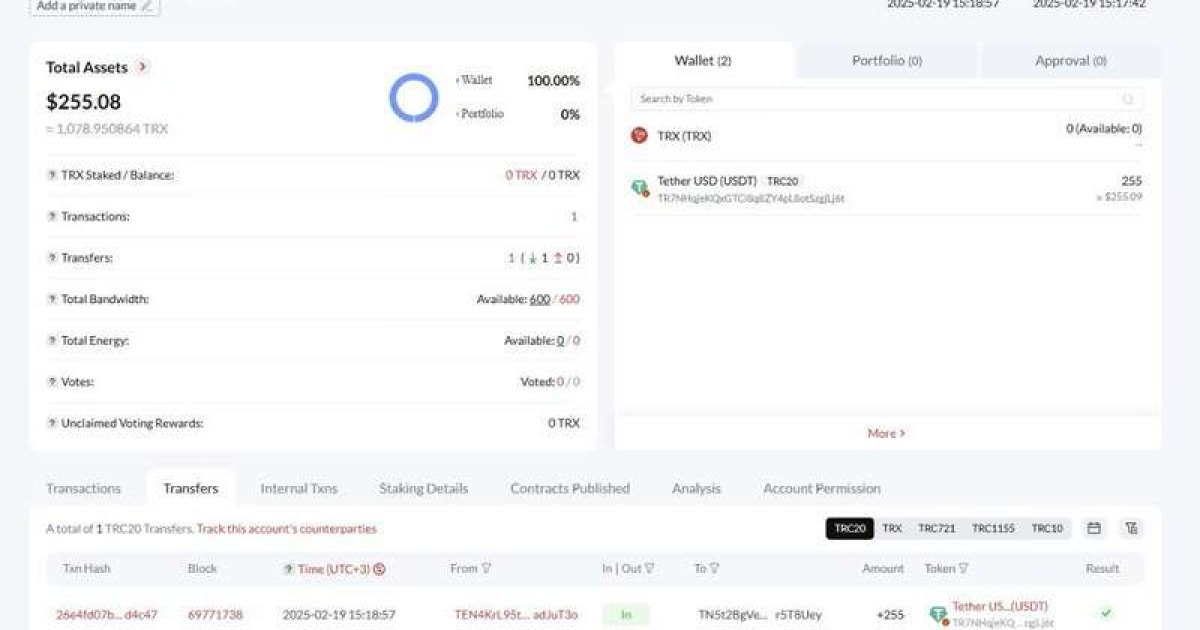Open the Transactions tab
The image size is (1200, 630).
pyautogui.click(x=83, y=488)
